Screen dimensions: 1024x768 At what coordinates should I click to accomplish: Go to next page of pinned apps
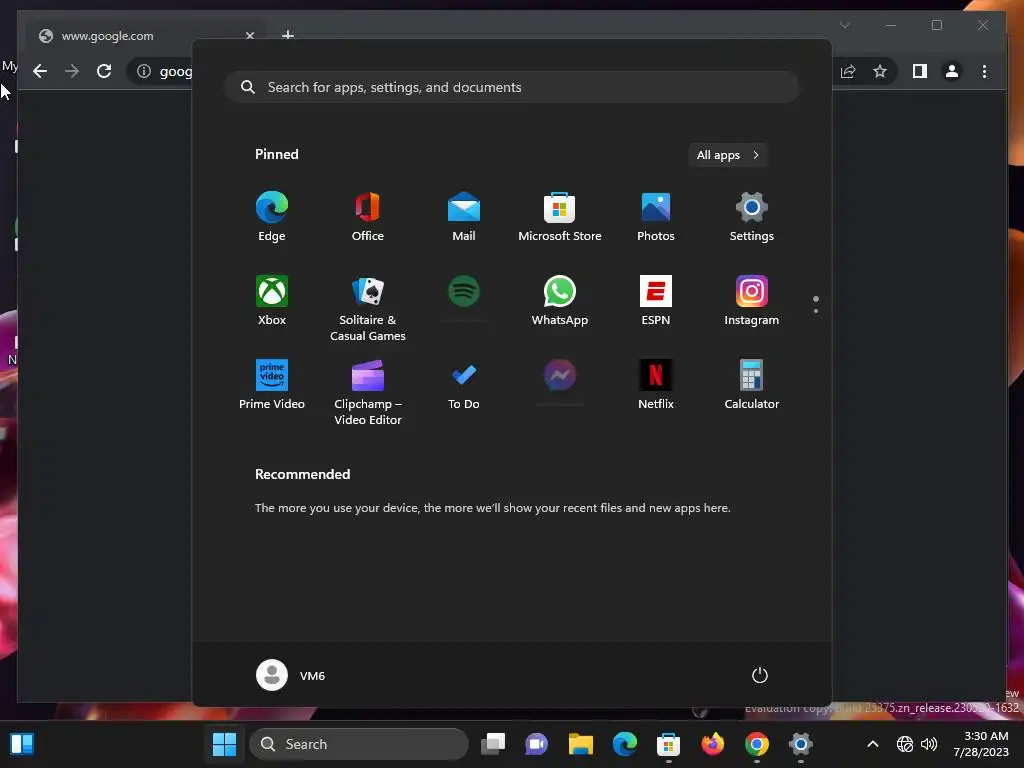click(816, 311)
